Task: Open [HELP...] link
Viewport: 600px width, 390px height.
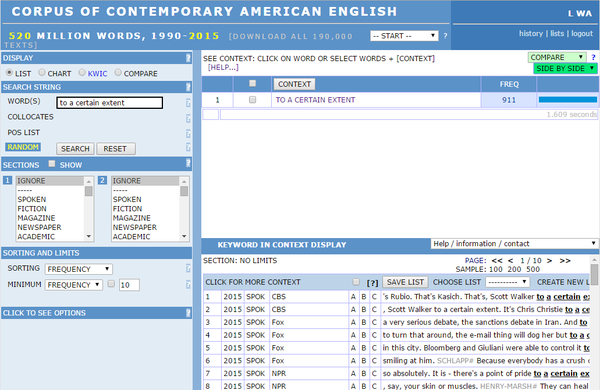Action: (223, 67)
